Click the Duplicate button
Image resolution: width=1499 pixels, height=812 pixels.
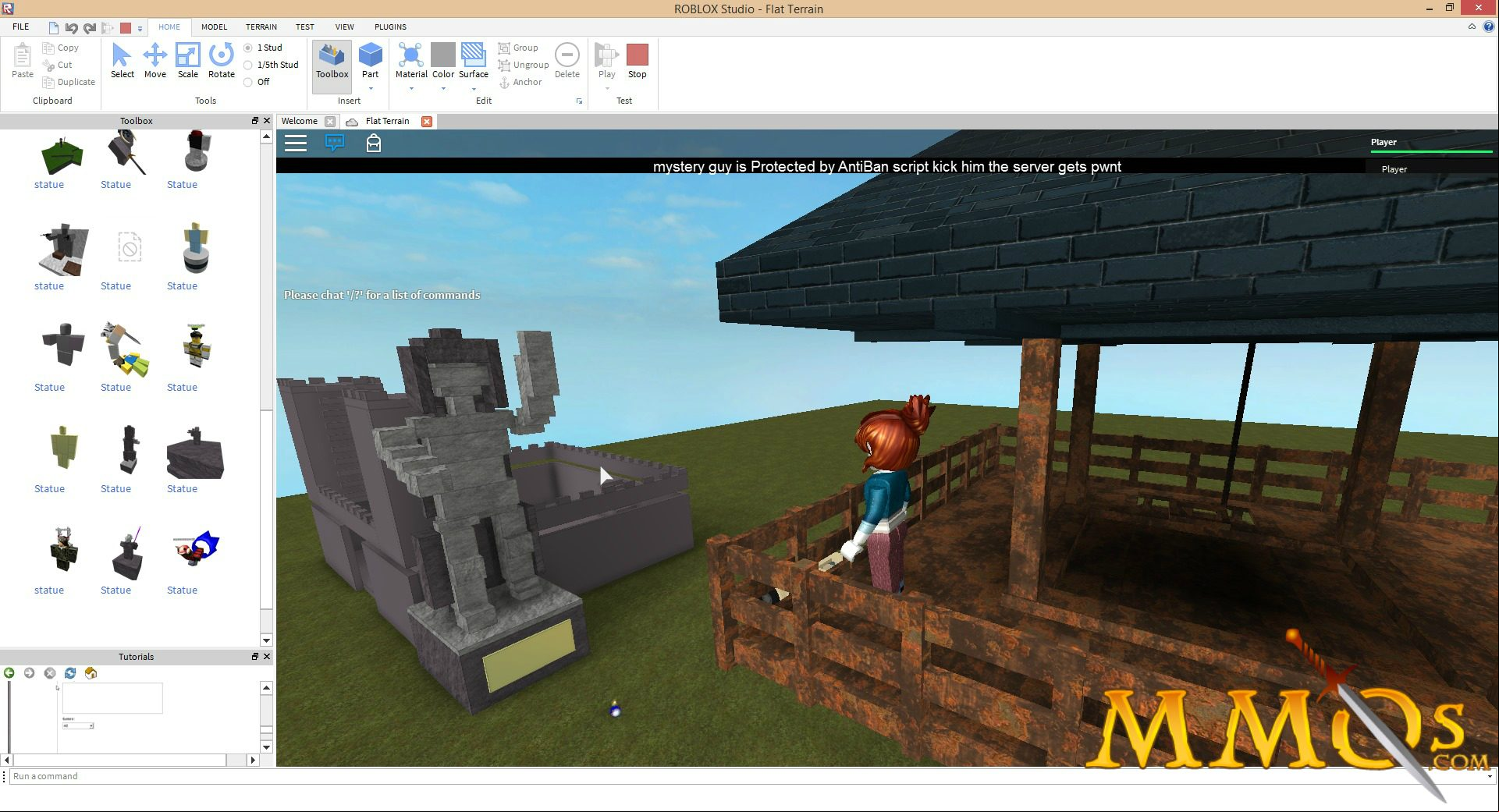(x=69, y=82)
